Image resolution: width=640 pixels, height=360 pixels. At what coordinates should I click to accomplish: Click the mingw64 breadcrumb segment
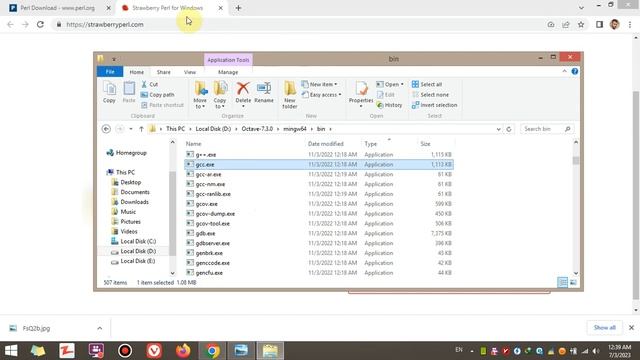coord(295,129)
